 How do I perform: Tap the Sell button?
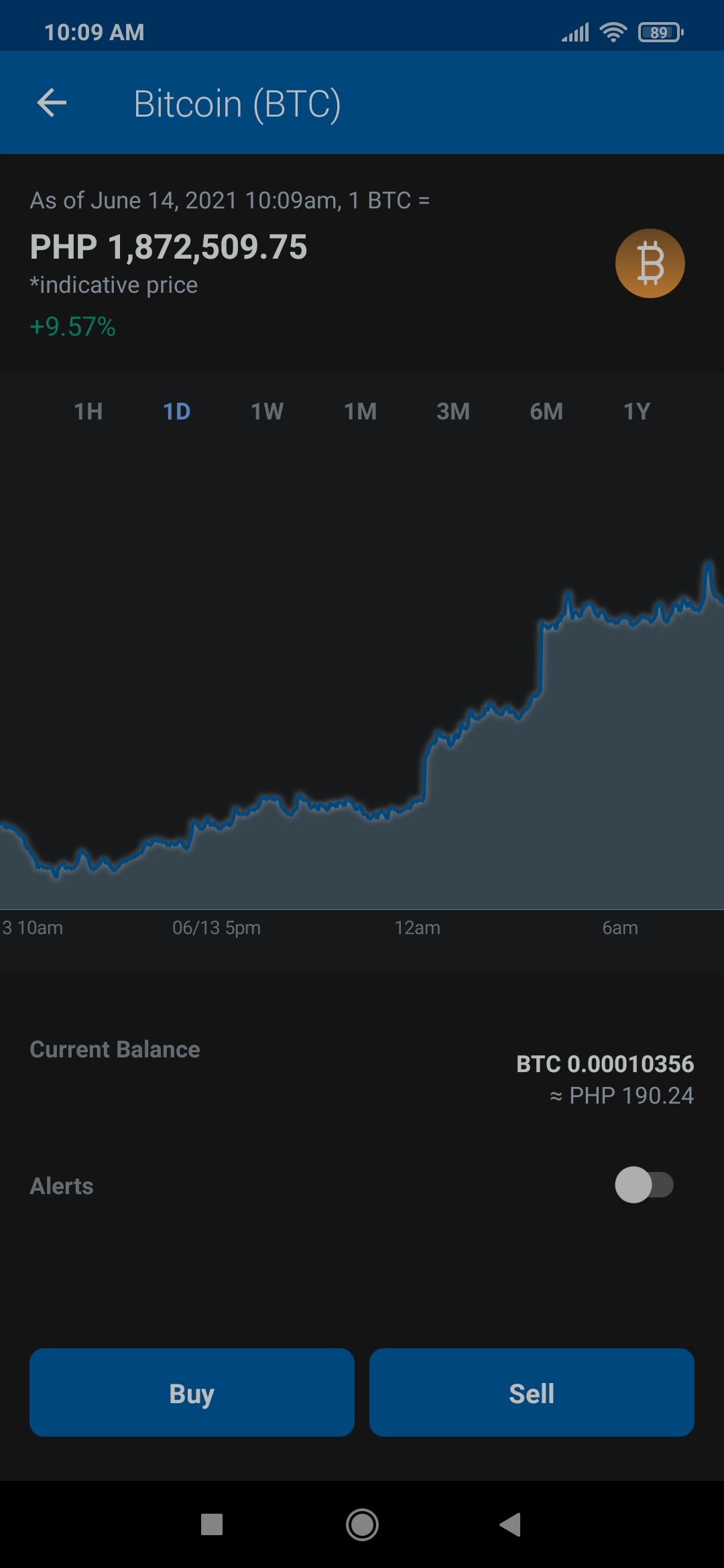click(532, 1392)
